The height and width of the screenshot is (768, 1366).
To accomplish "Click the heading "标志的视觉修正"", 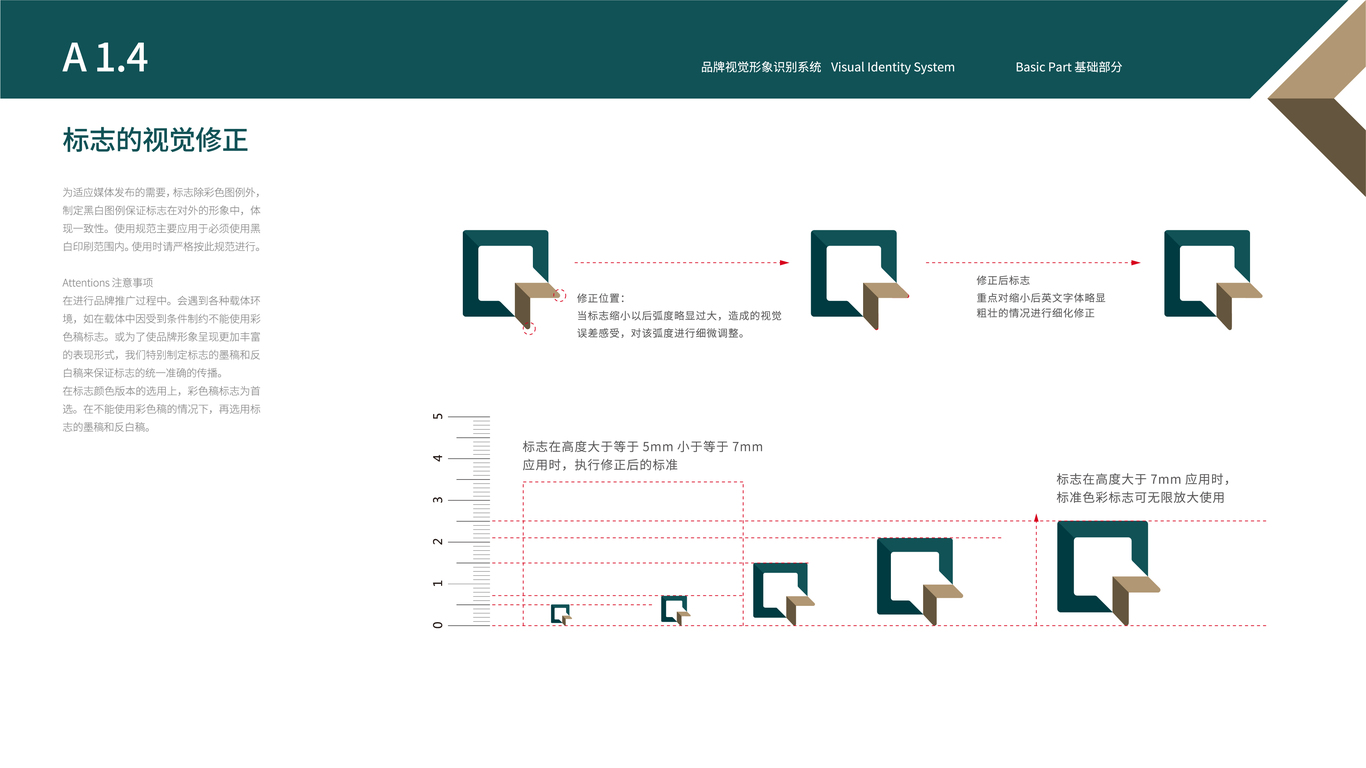I will (x=155, y=140).
